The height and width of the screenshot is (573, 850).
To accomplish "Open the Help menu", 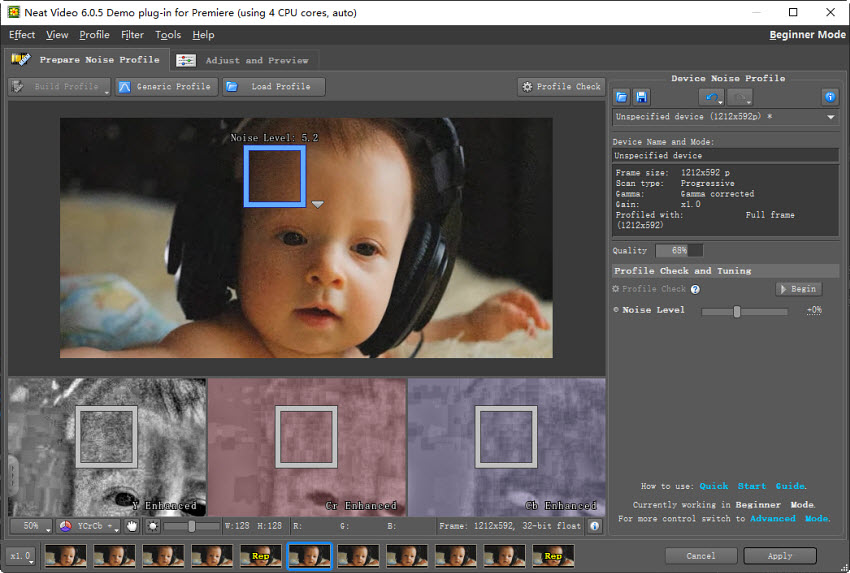I will [x=203, y=35].
